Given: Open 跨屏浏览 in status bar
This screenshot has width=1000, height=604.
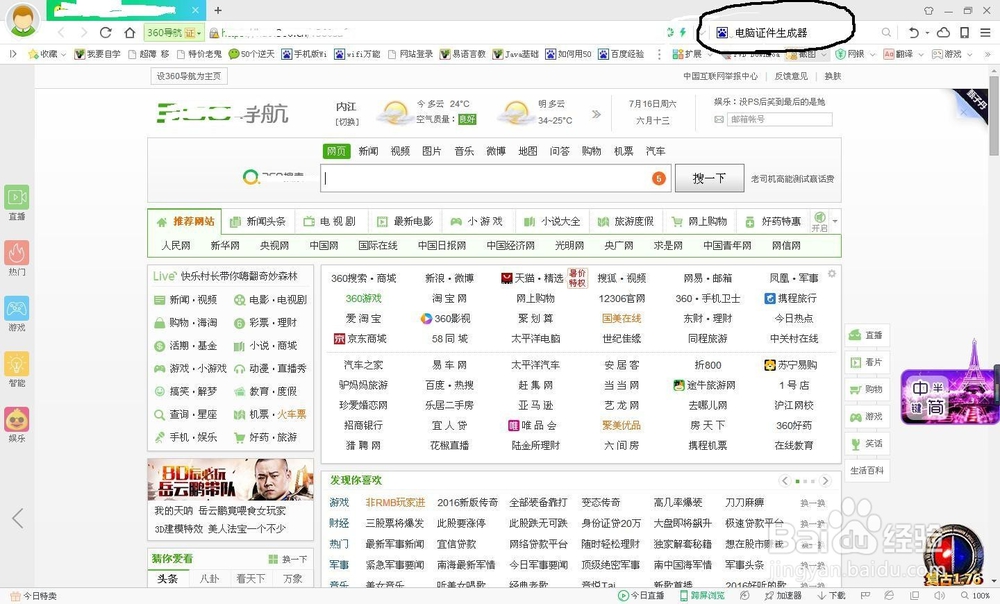Looking at the screenshot, I should pos(702,596).
